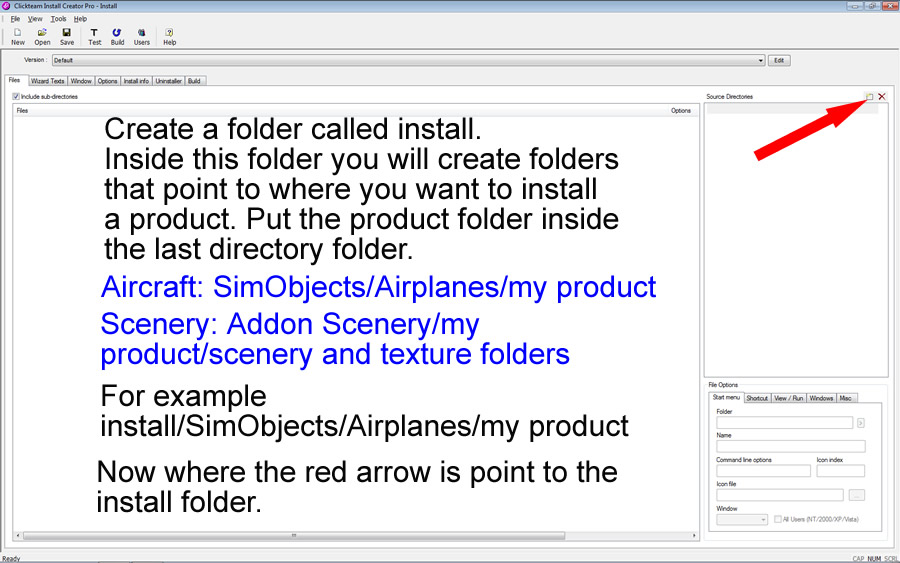Screen dimensions: 900x563
Task: Open the Window combo box in File Options
Action: pyautogui.click(x=741, y=519)
